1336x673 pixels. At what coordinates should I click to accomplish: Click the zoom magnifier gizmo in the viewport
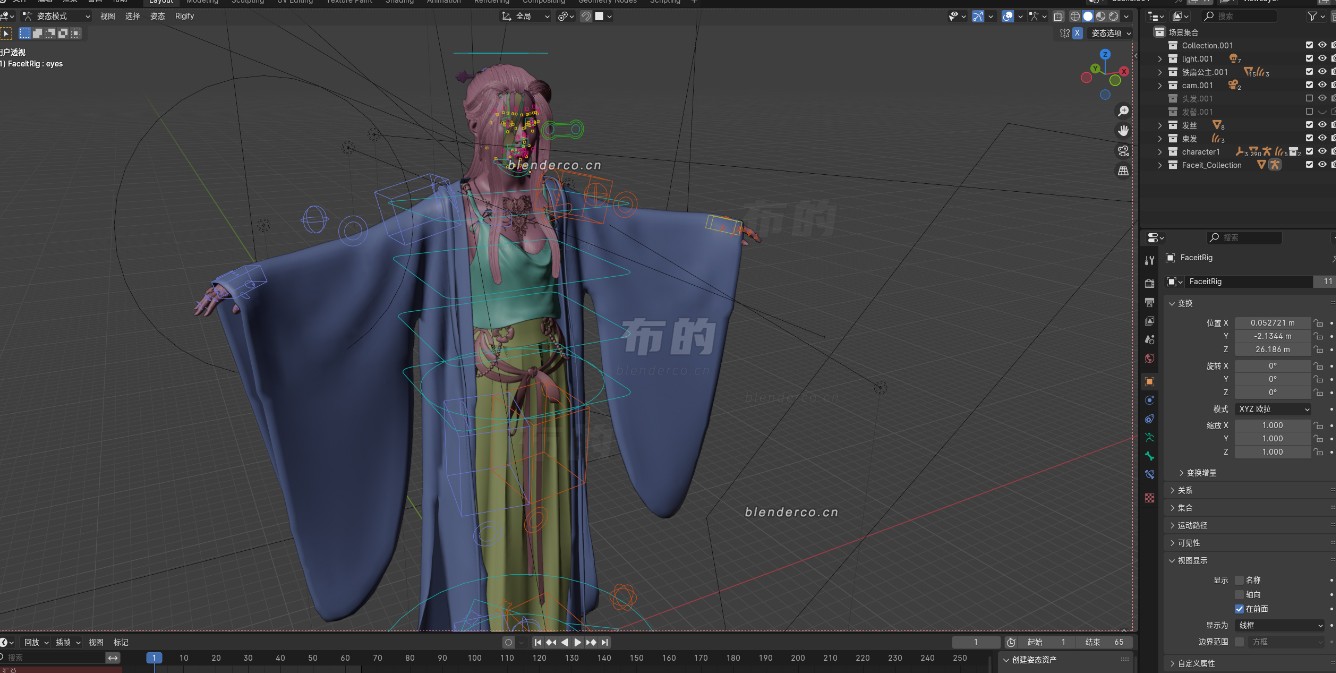(x=1123, y=111)
